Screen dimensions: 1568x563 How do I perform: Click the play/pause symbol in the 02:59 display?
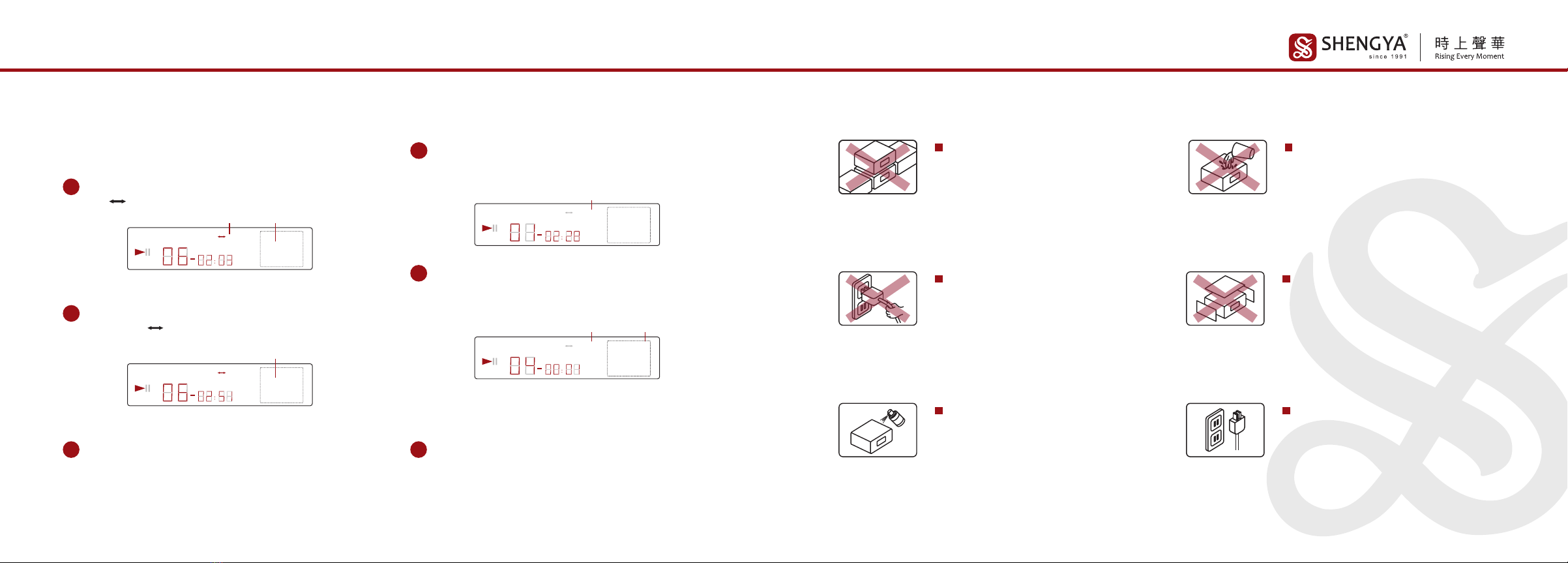(x=142, y=388)
